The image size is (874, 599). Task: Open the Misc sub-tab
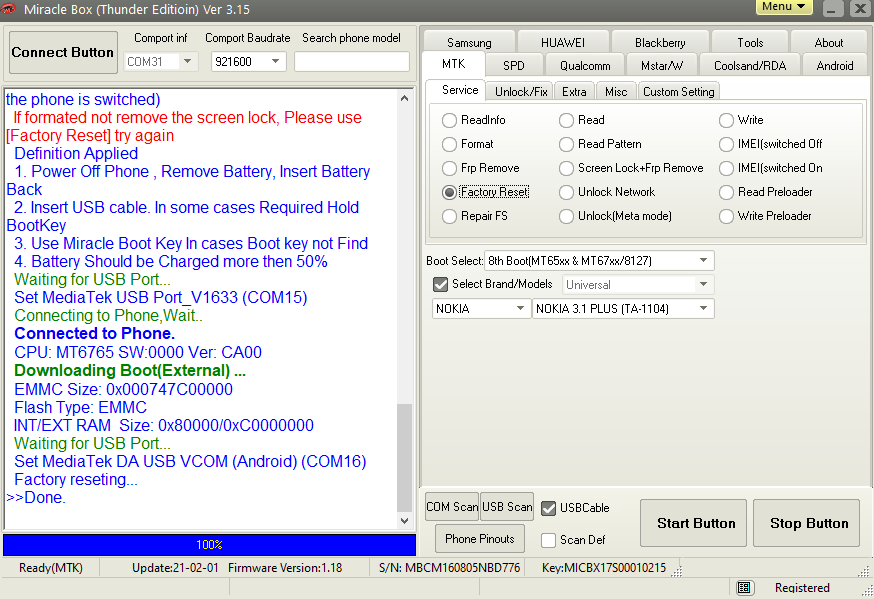pyautogui.click(x=616, y=92)
